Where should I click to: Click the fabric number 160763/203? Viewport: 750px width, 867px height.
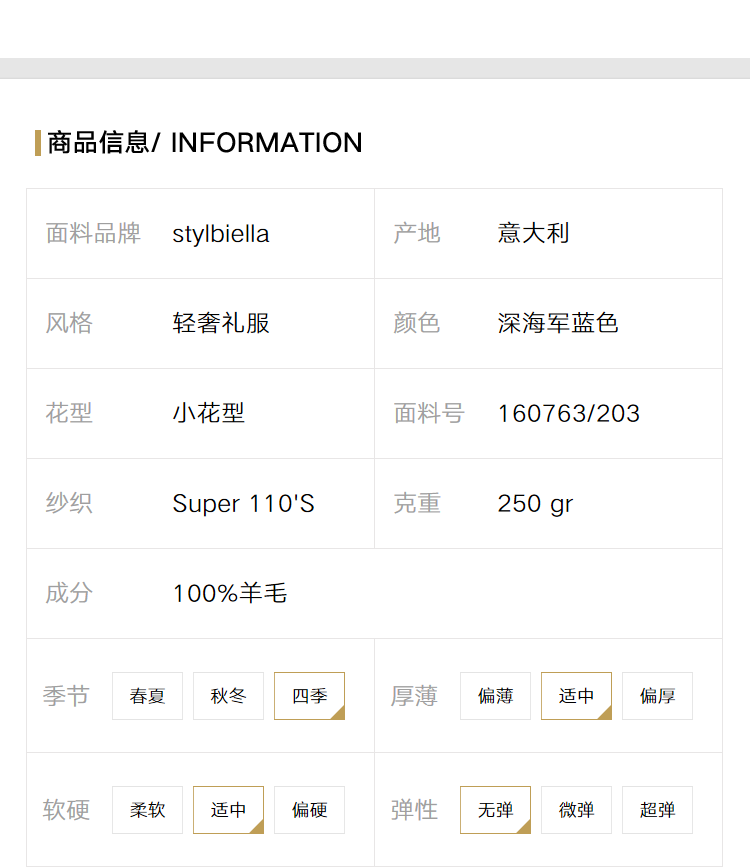(x=569, y=414)
